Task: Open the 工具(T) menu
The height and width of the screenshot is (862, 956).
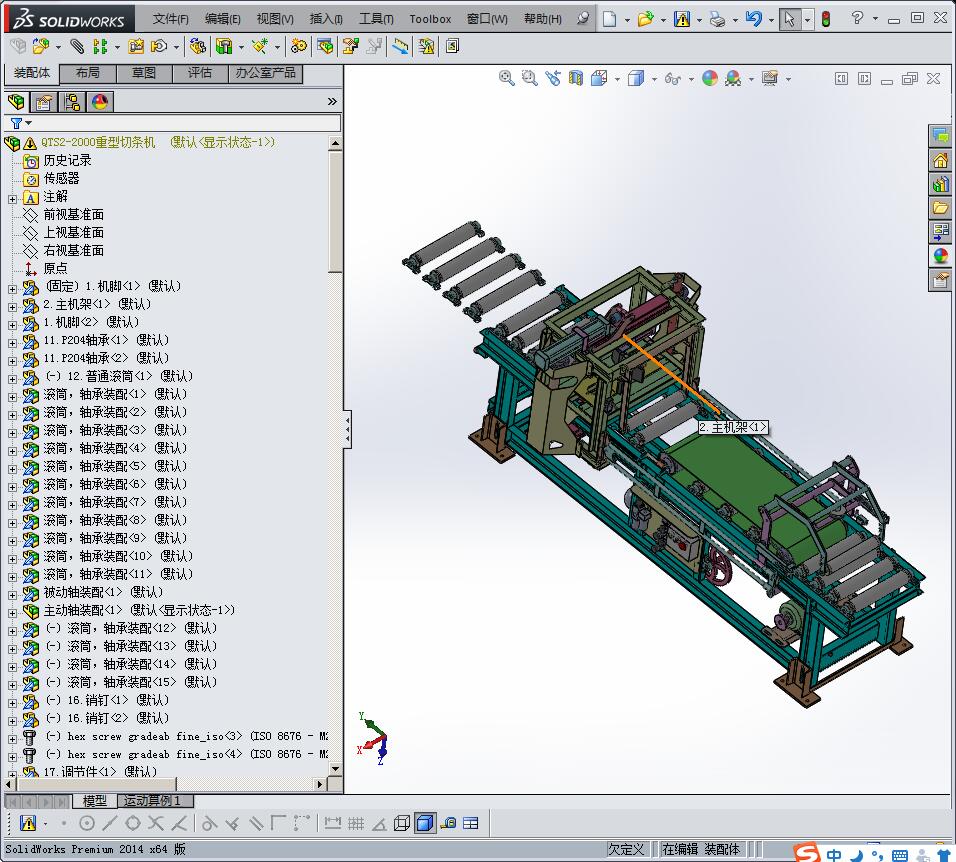Action: click(x=376, y=19)
